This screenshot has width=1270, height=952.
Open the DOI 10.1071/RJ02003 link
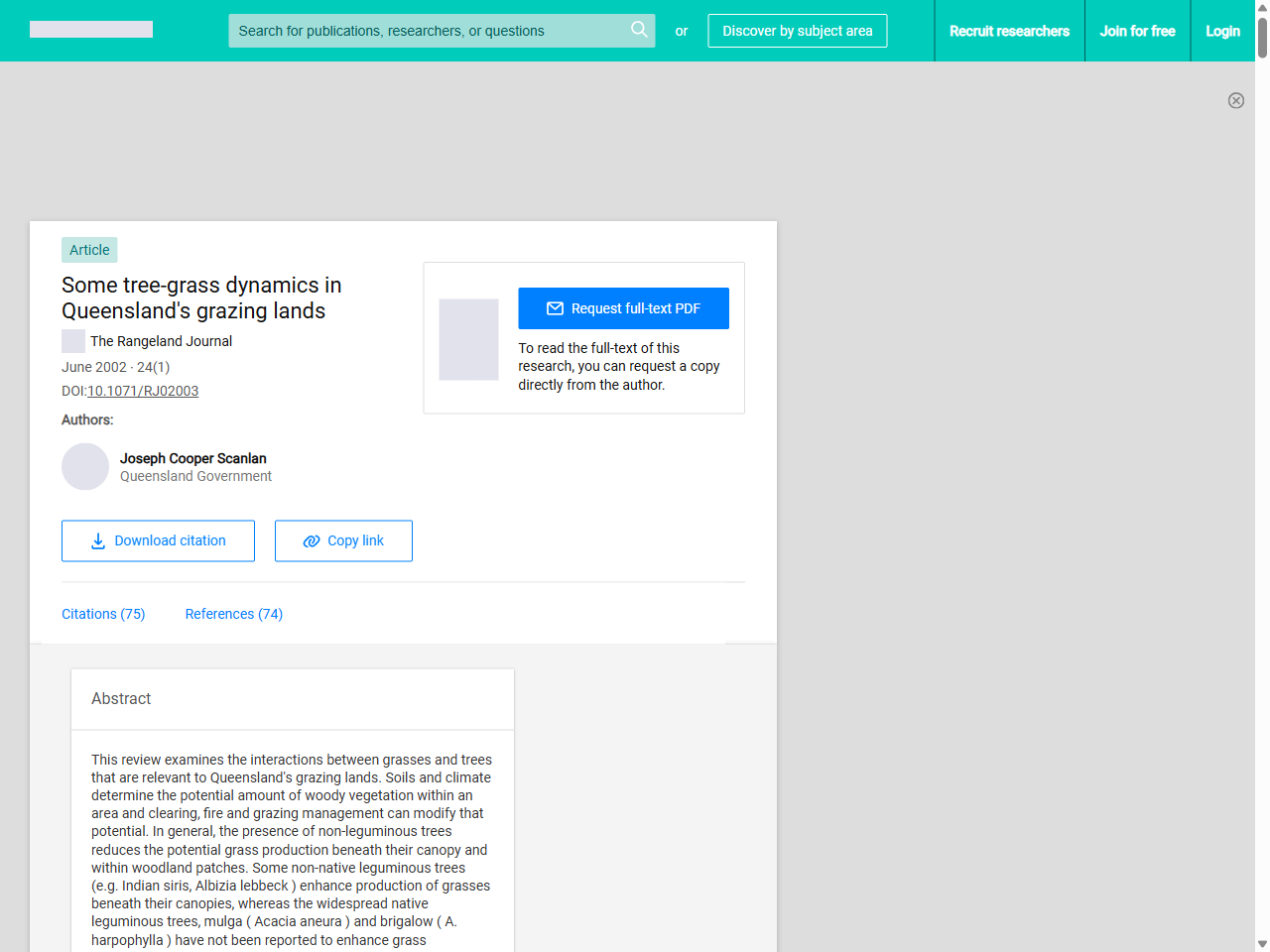[x=143, y=391]
